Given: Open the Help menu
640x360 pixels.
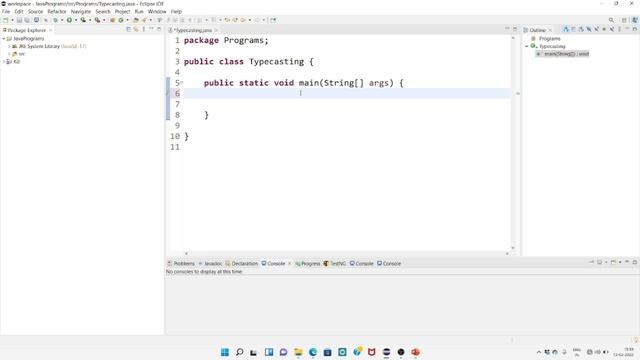Looking at the screenshot, I should click(176, 11).
